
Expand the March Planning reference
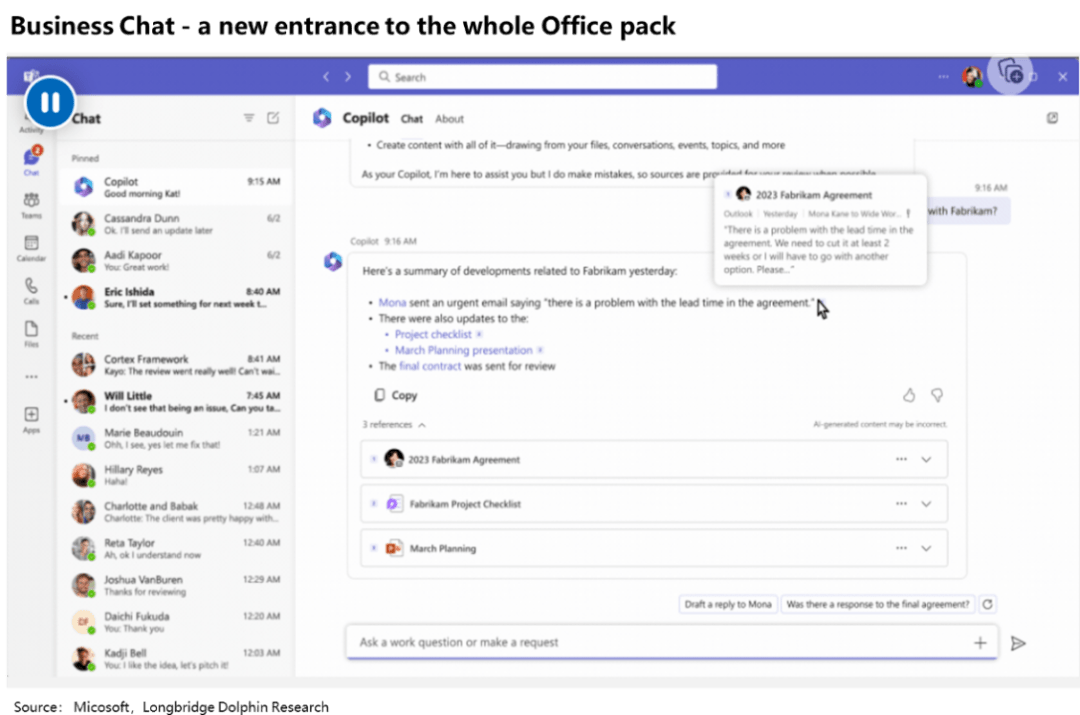tap(926, 549)
